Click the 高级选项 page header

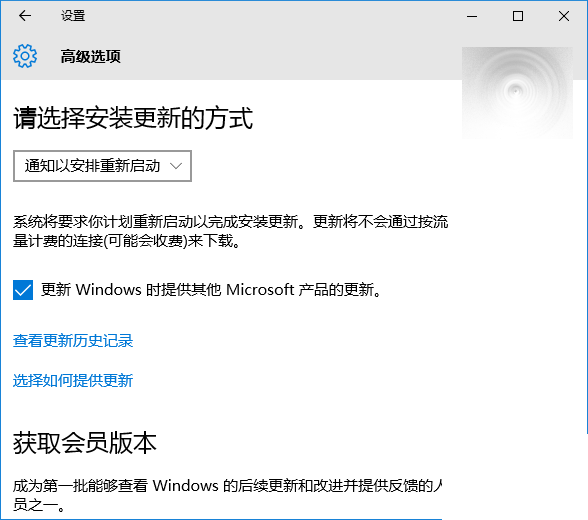pos(90,57)
